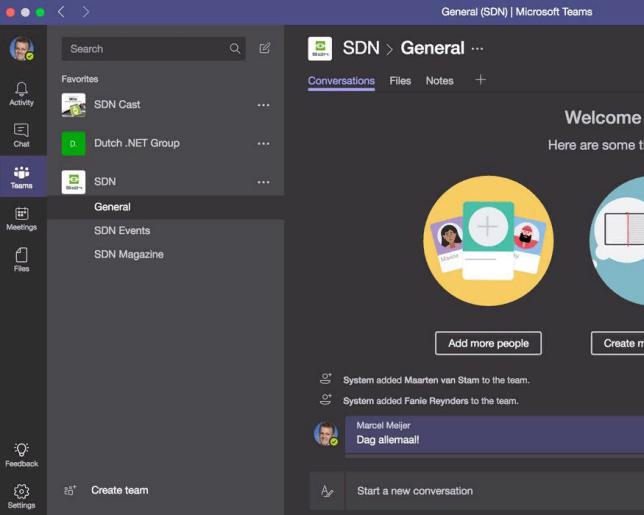The width and height of the screenshot is (644, 515).
Task: Click the SDN breadcrumb in header
Action: point(361,48)
